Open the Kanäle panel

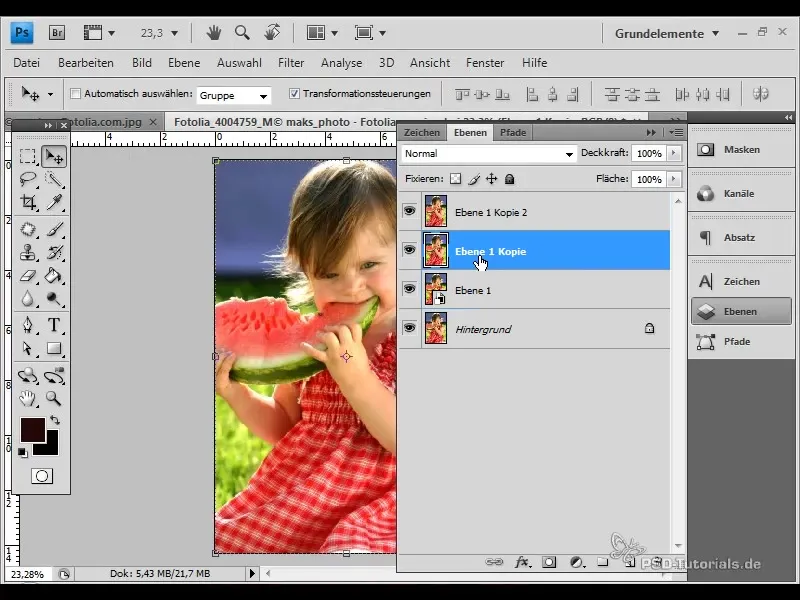point(741,193)
